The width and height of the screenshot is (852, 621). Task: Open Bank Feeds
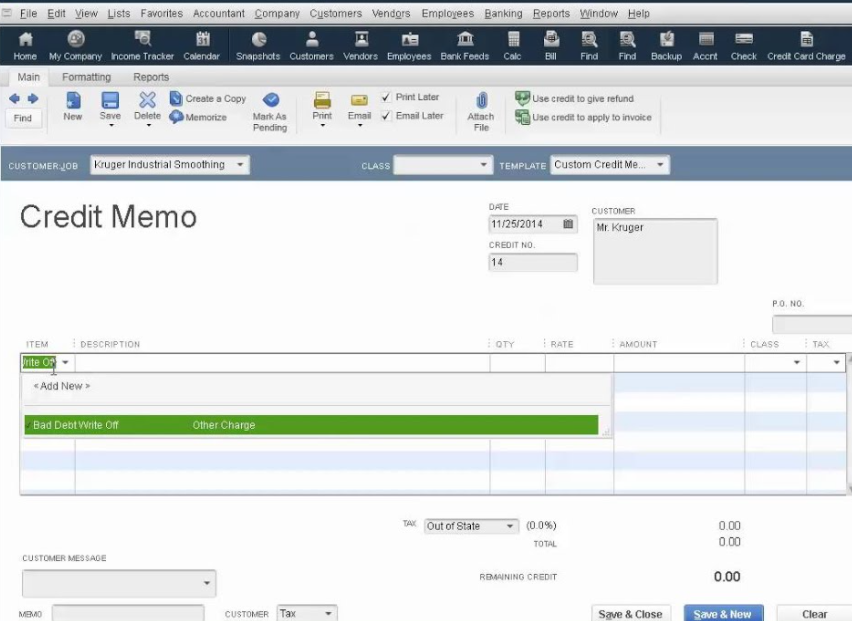tap(465, 46)
